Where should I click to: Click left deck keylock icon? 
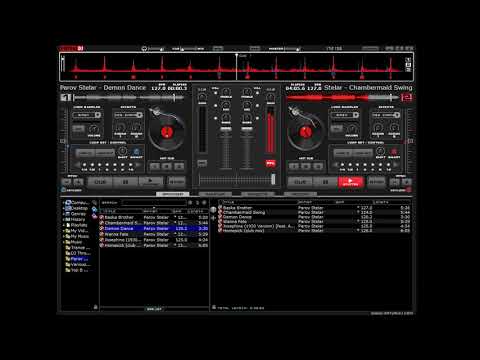pos(63,190)
